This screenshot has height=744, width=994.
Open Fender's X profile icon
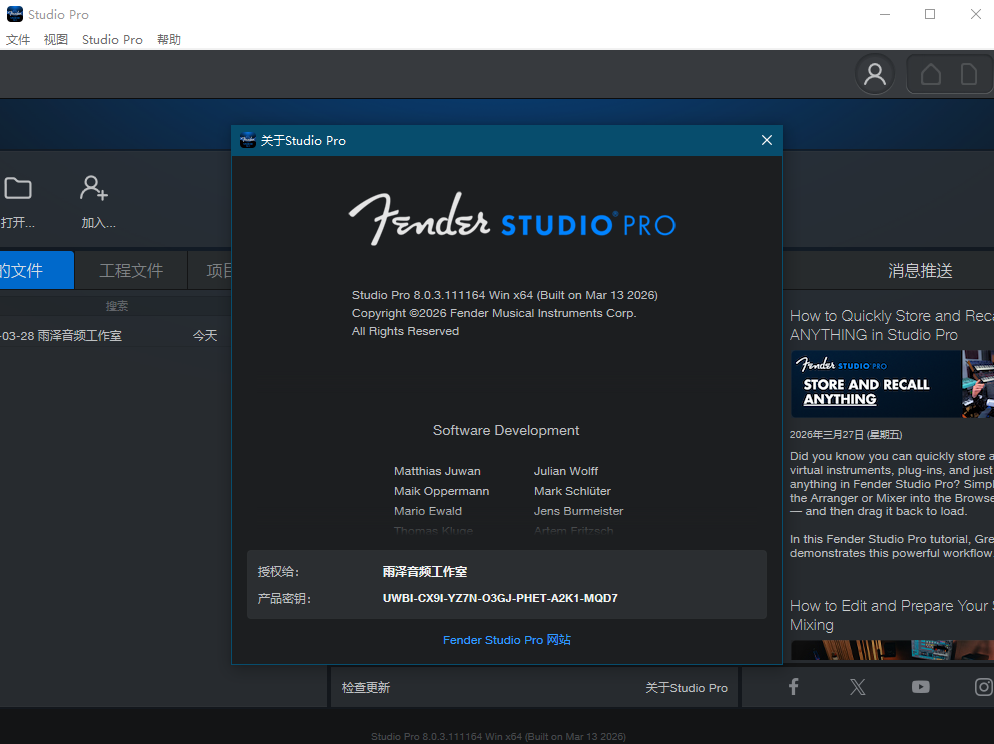coord(857,687)
